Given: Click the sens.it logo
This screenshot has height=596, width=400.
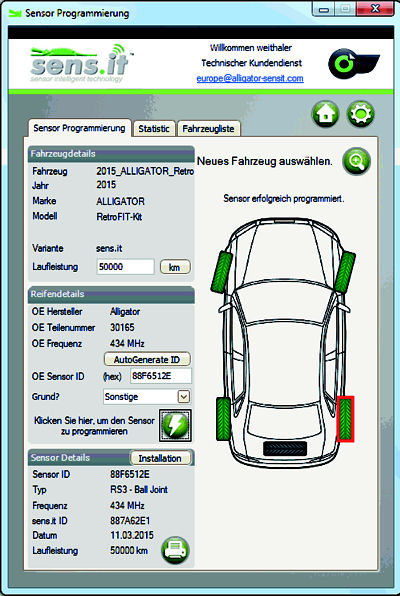Looking at the screenshot, I should [81, 63].
